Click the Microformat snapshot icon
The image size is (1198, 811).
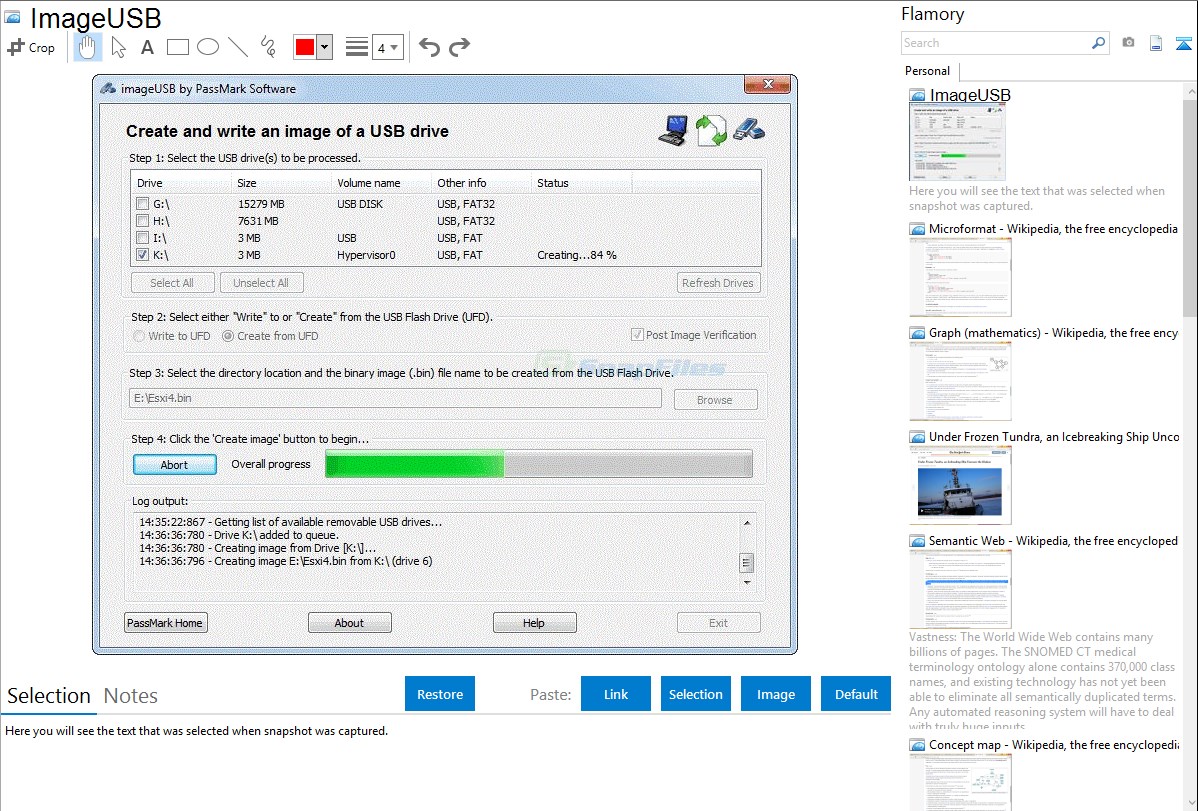917,229
